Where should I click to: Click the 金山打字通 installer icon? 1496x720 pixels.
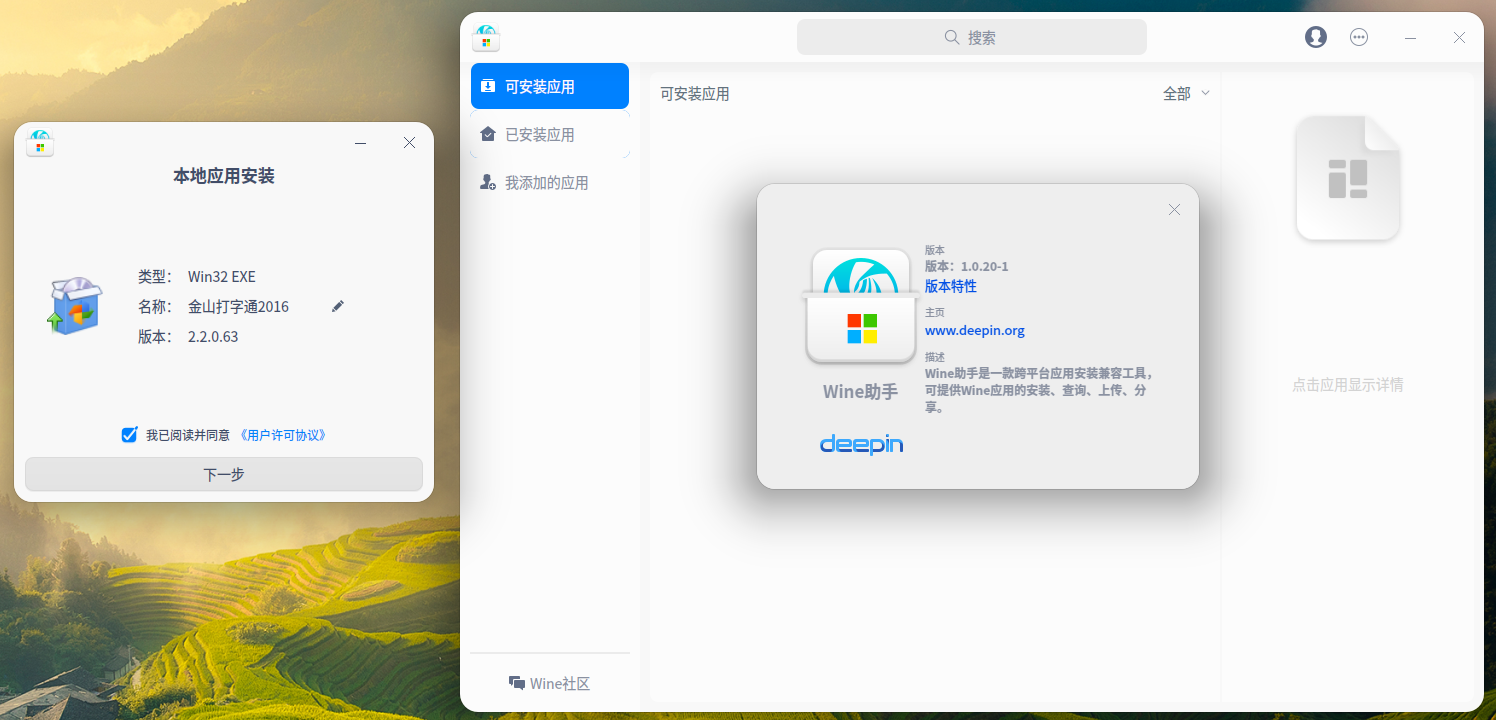pyautogui.click(x=75, y=306)
